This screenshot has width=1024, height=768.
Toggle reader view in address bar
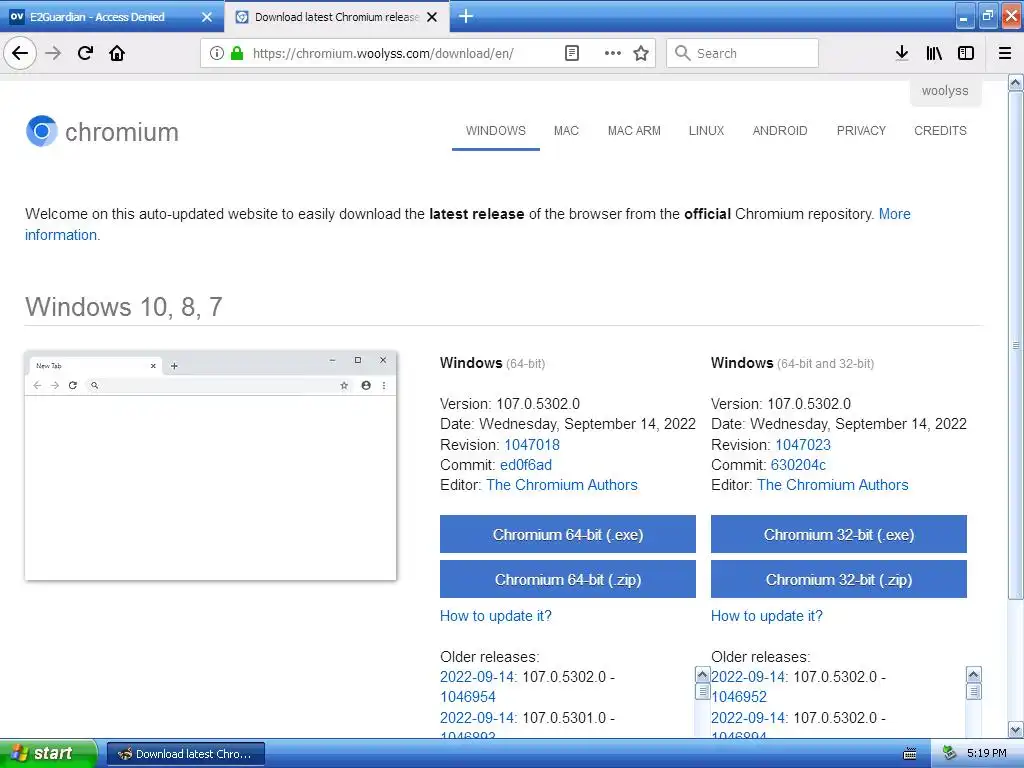coord(571,53)
